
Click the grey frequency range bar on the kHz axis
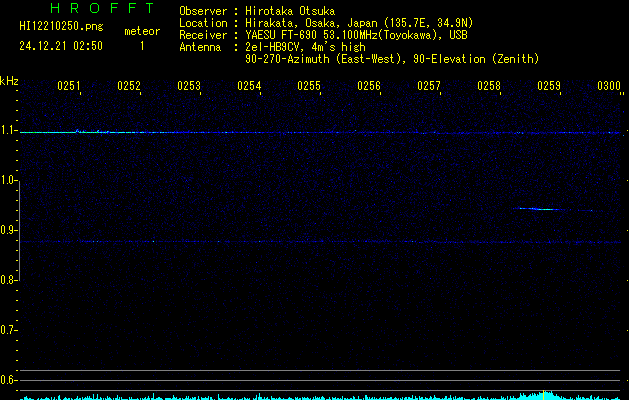coord(19,231)
